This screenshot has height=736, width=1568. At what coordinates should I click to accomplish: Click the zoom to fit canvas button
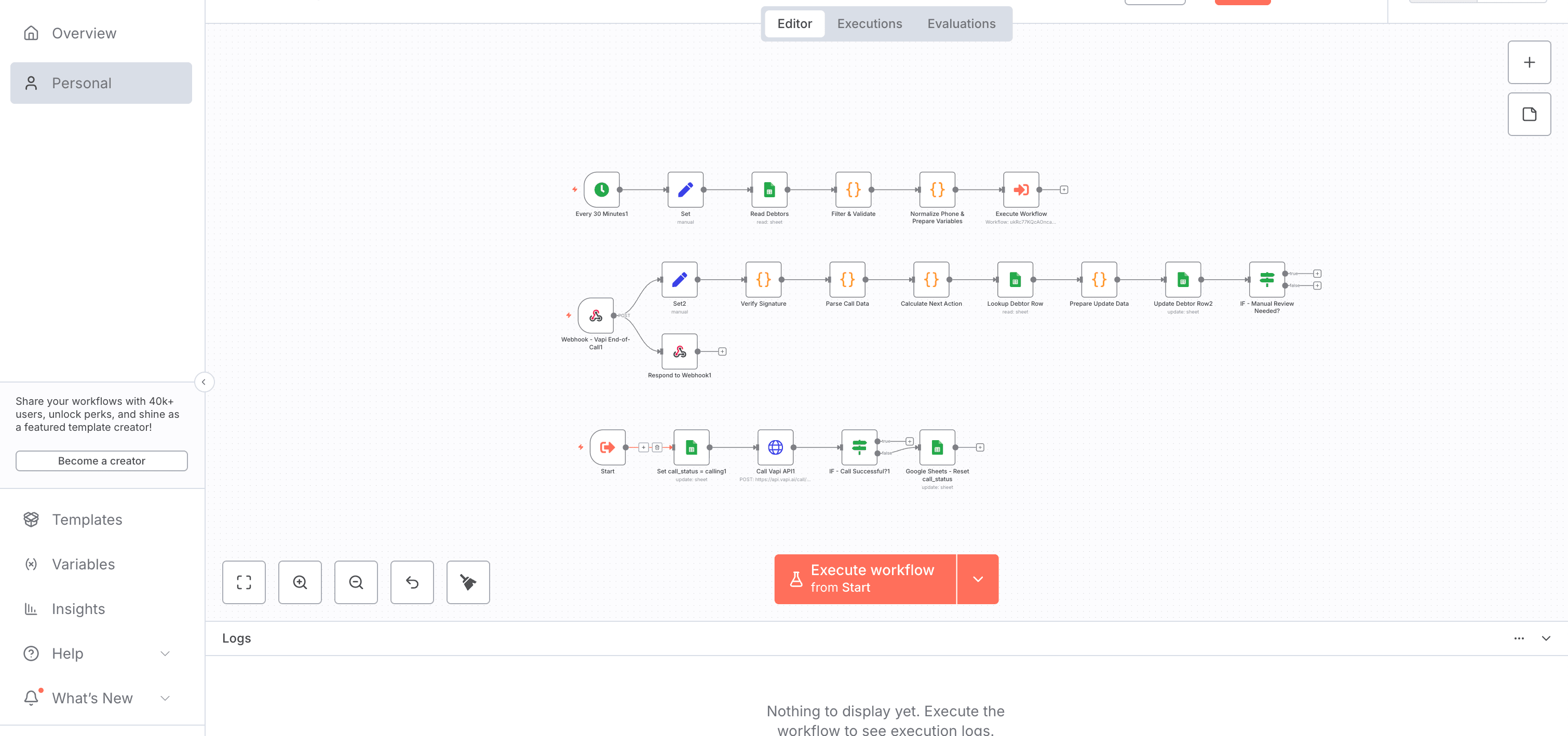point(244,582)
